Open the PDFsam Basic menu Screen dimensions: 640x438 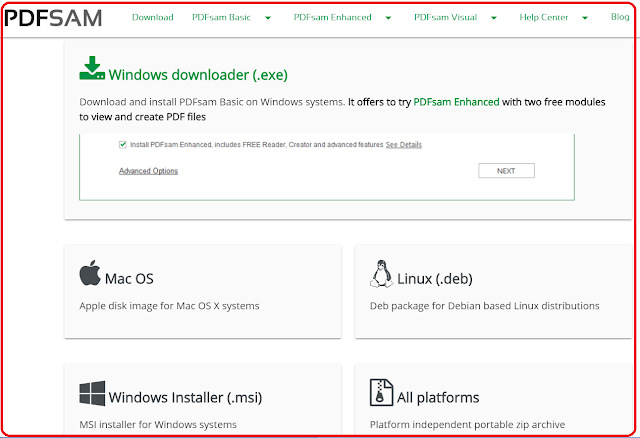221,17
